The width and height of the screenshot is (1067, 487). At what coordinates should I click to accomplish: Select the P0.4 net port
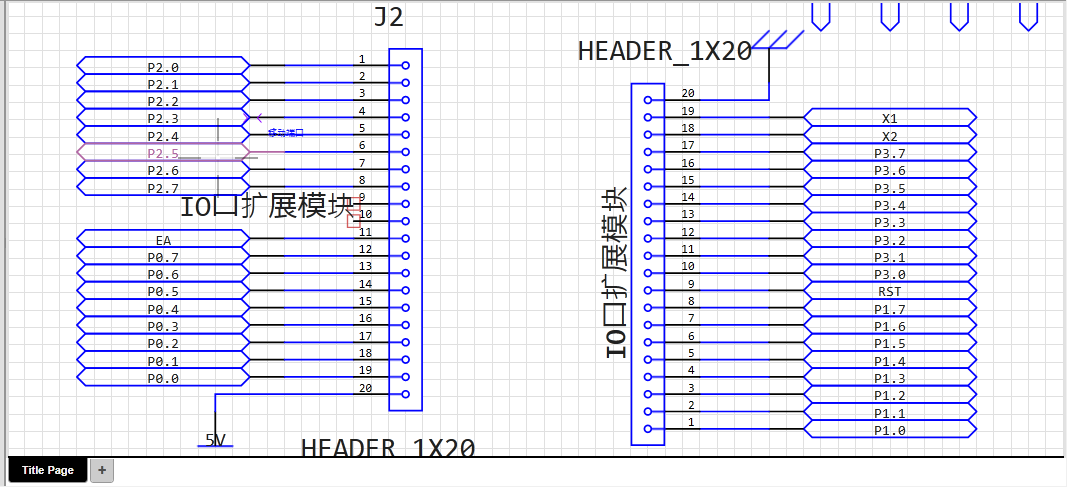163,308
